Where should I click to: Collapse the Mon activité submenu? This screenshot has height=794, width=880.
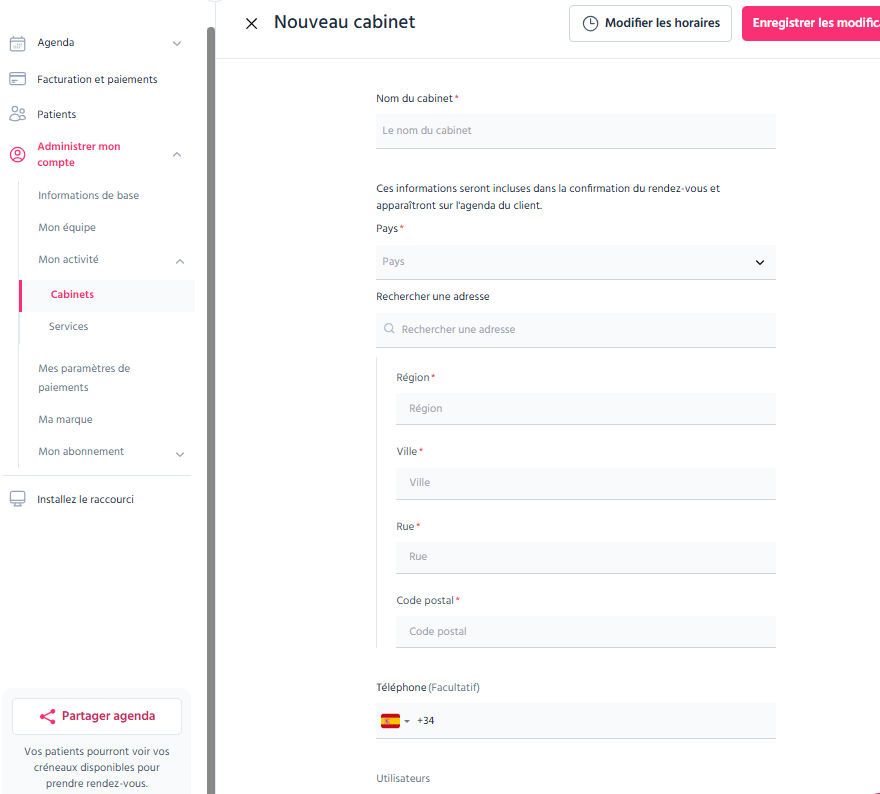pyautogui.click(x=180, y=261)
